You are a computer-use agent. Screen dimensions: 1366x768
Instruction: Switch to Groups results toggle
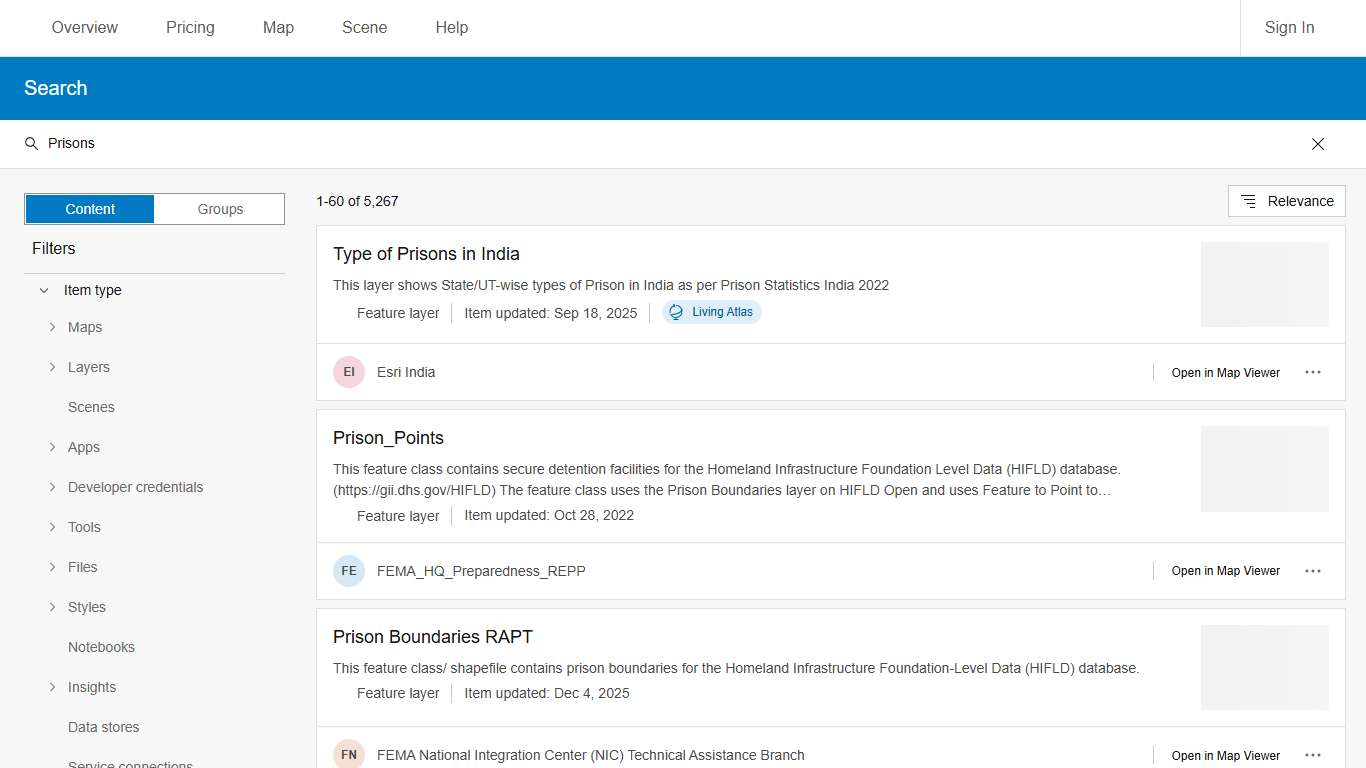pos(220,209)
